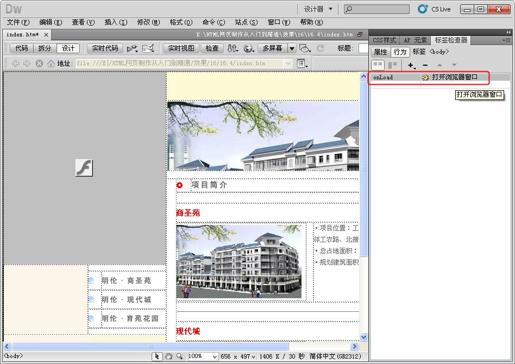Open the 窗口 (Window) menu
Image resolution: width=515 pixels, height=364 pixels.
coord(279,22)
